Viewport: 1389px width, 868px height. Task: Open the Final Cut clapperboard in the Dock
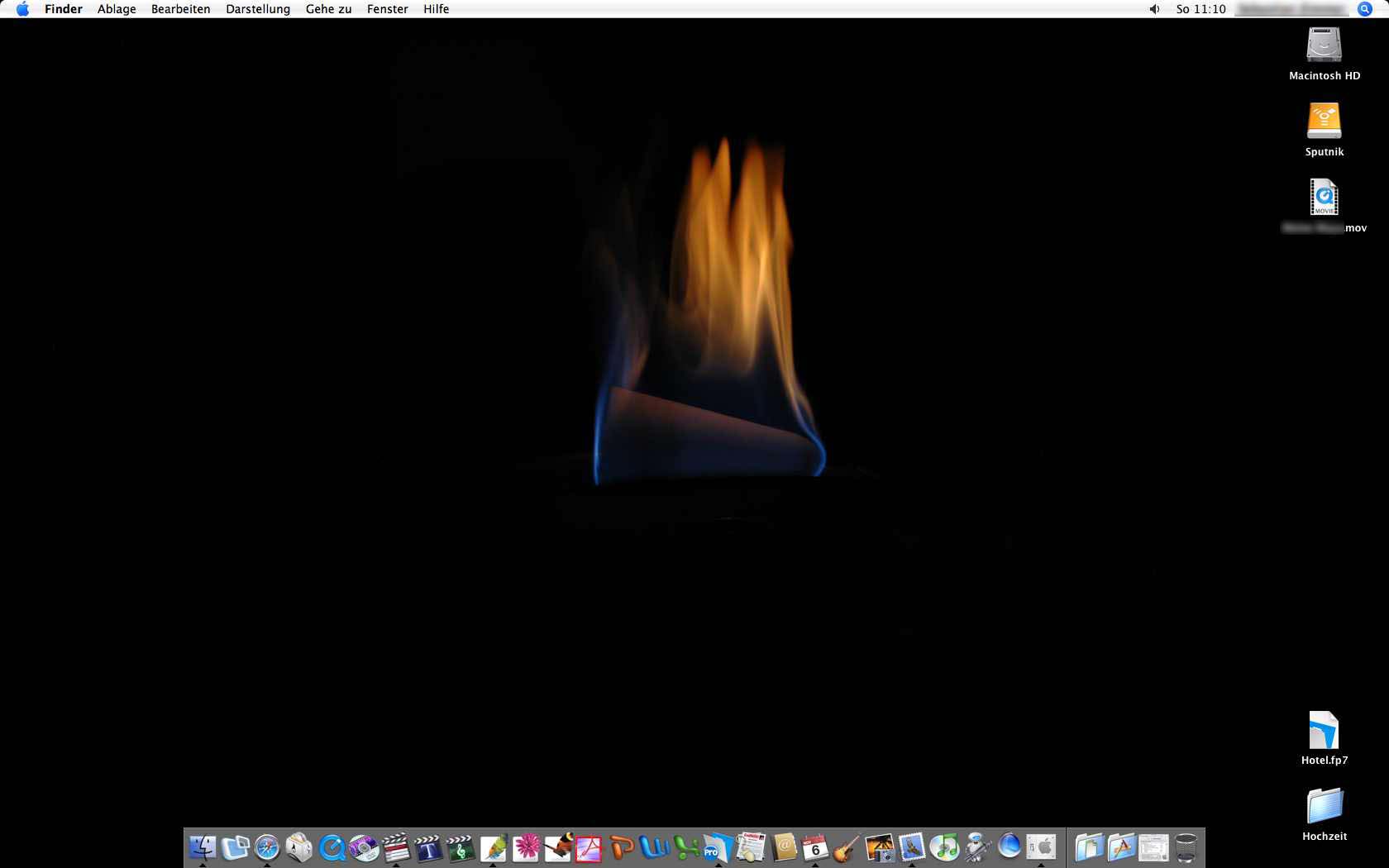point(396,847)
